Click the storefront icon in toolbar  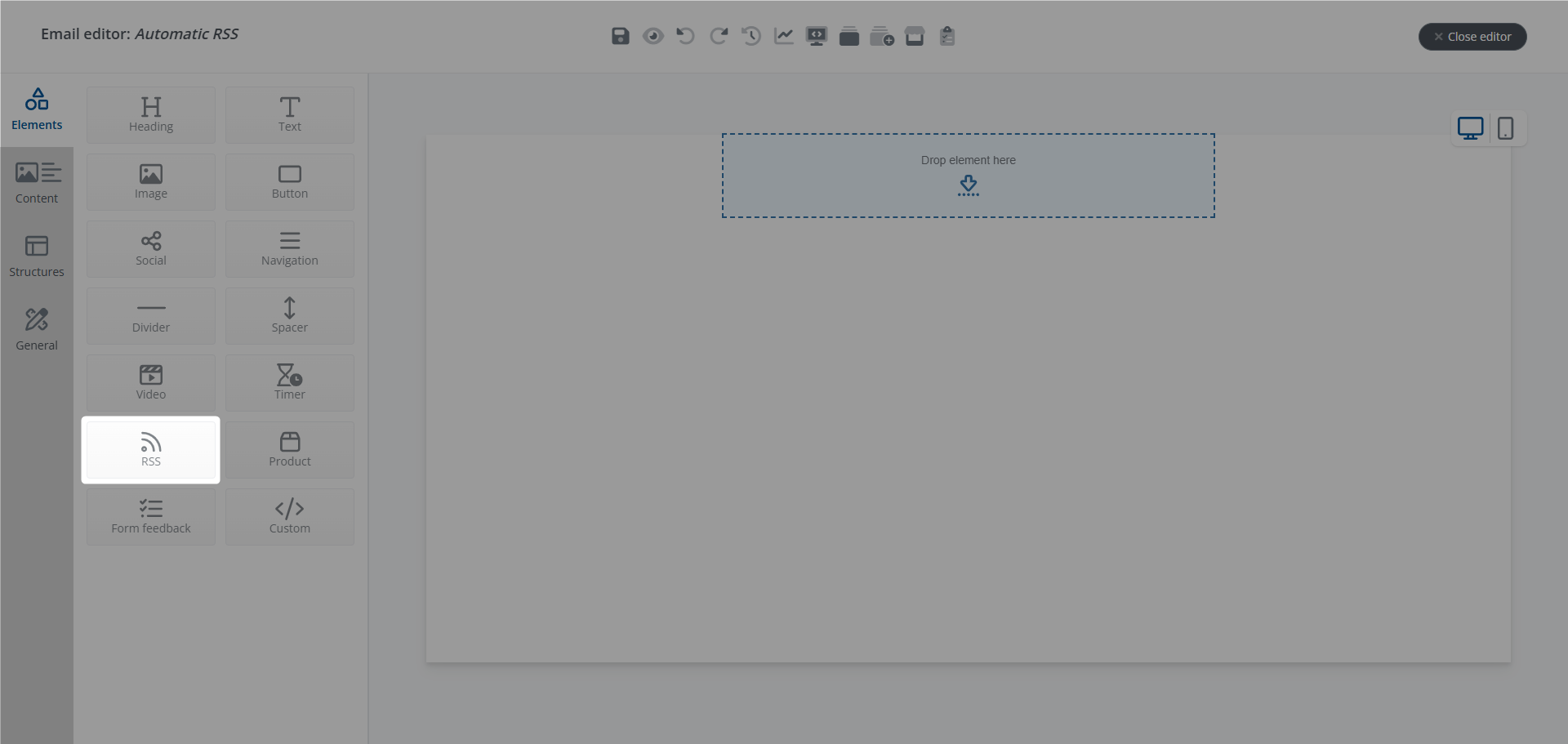[914, 36]
